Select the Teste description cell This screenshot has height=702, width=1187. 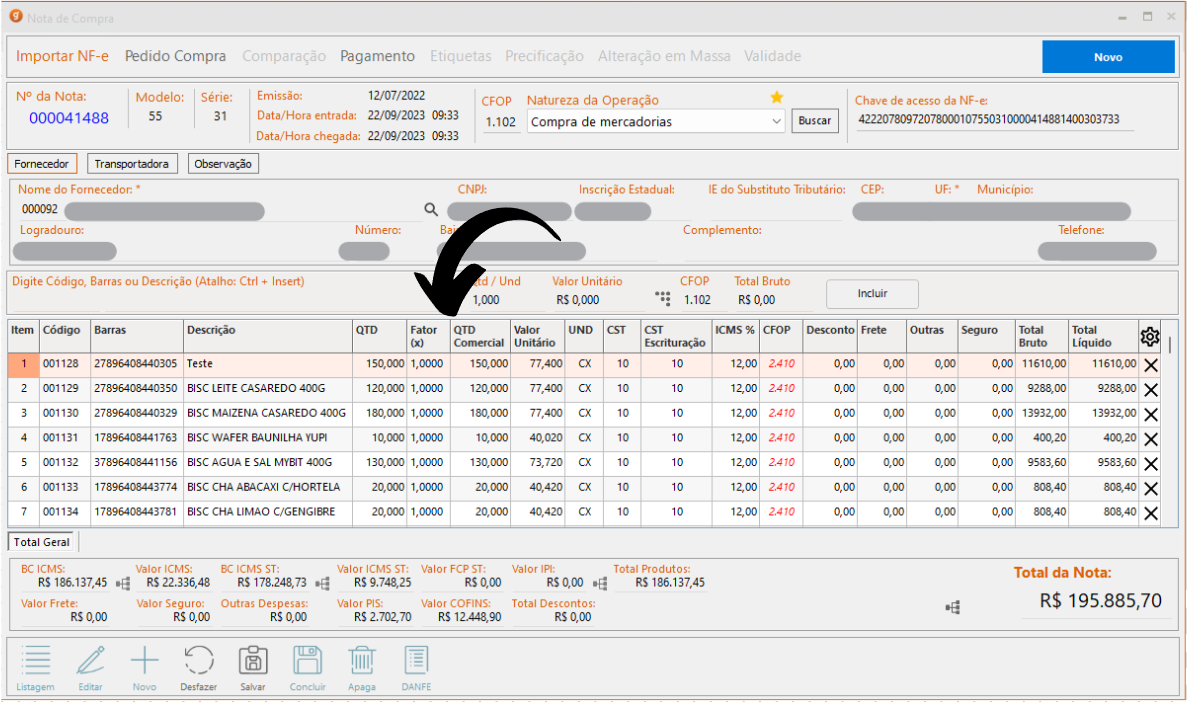268,364
